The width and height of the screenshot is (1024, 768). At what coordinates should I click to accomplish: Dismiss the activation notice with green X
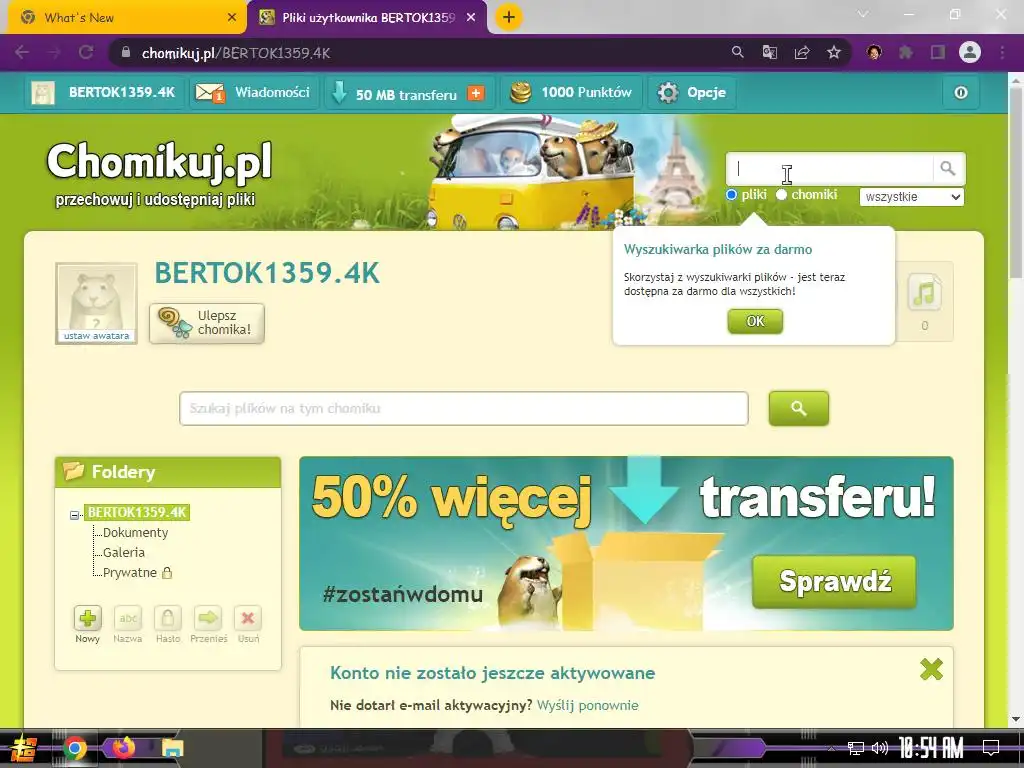pyautogui.click(x=931, y=669)
